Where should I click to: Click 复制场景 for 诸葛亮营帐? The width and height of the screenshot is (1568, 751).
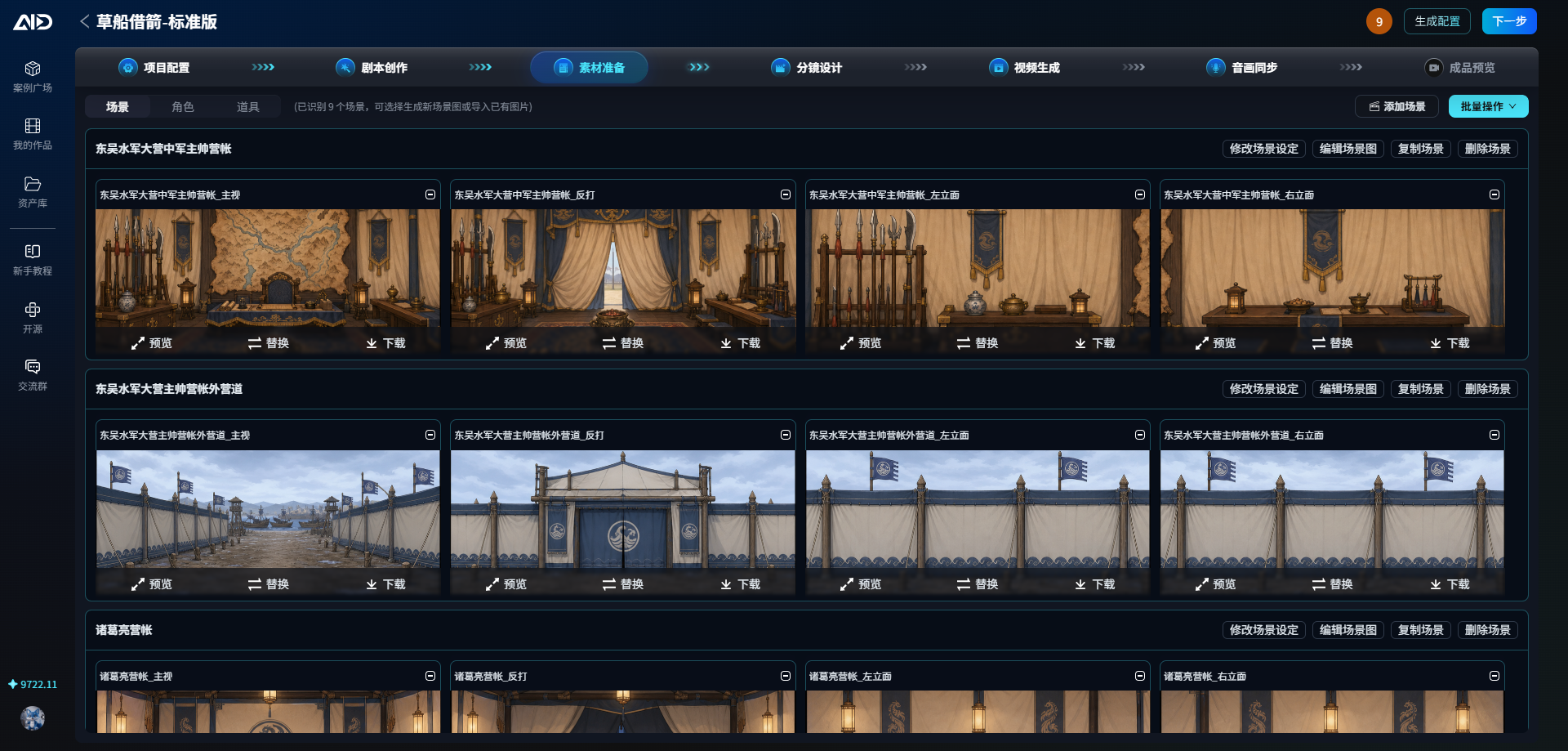click(1421, 630)
